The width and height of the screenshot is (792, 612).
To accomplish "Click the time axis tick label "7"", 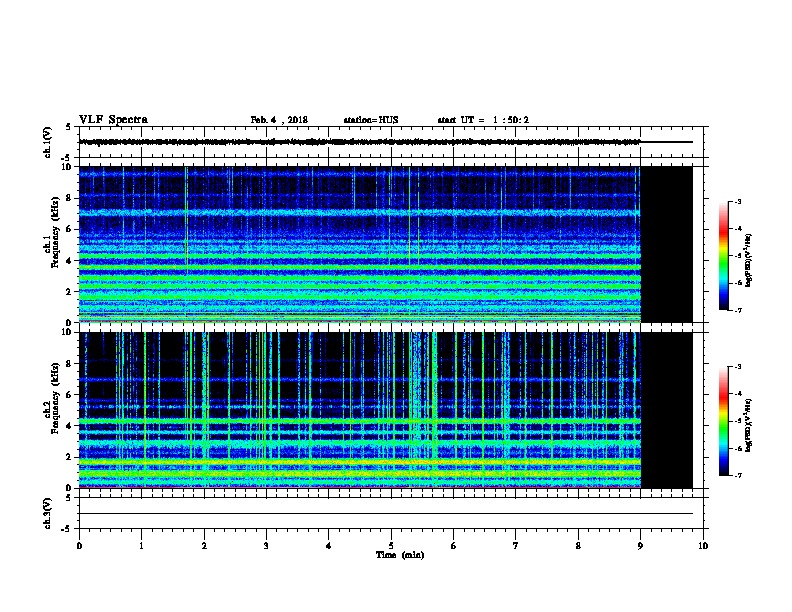I will (516, 545).
